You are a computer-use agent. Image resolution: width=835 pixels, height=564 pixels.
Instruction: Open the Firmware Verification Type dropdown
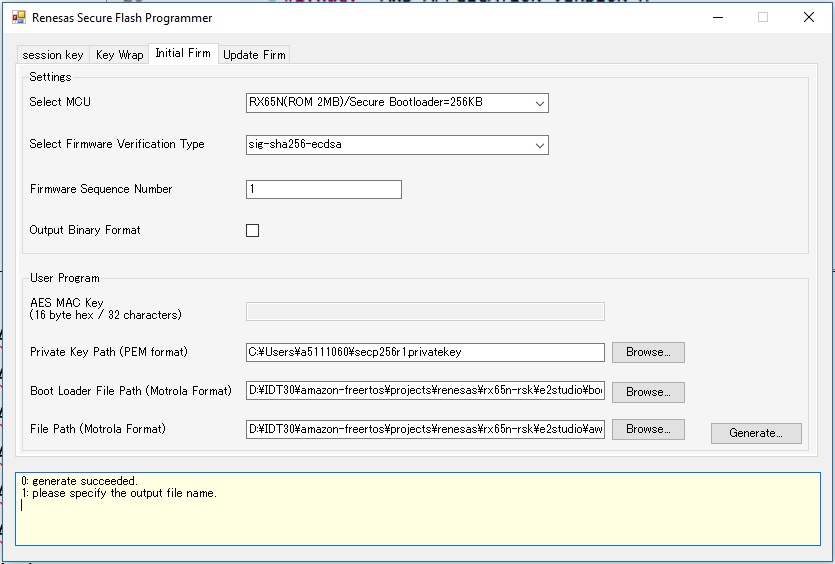click(x=539, y=145)
